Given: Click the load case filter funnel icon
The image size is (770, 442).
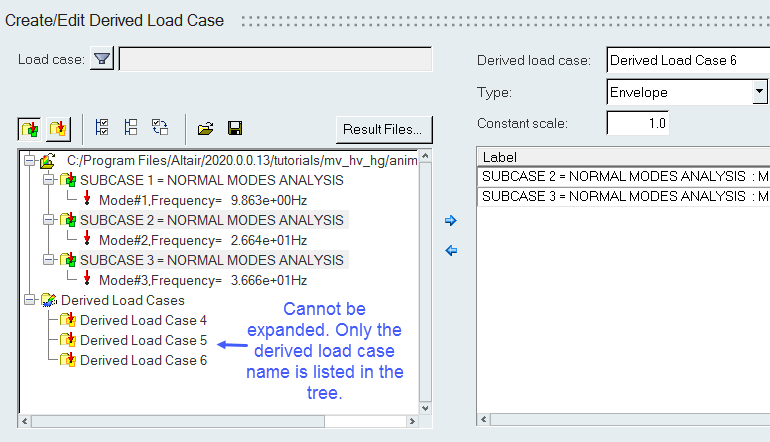Looking at the screenshot, I should (102, 59).
